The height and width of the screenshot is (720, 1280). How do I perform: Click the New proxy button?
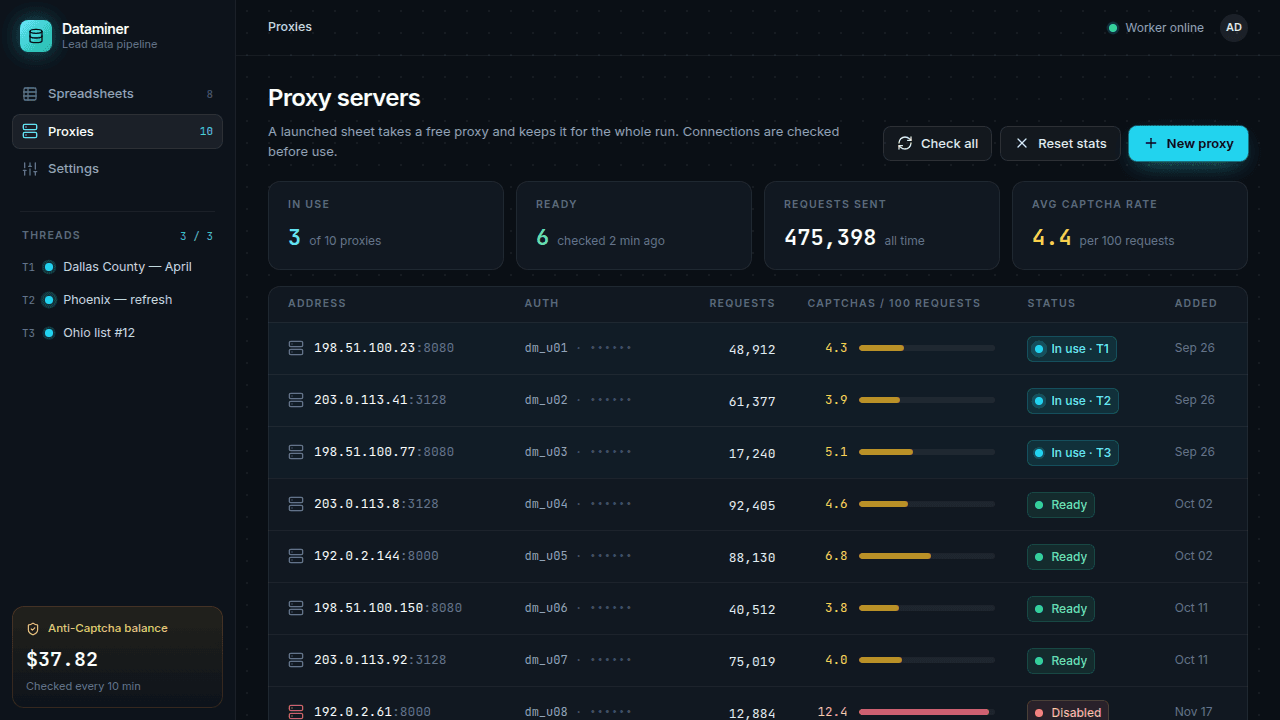pyautogui.click(x=1188, y=143)
